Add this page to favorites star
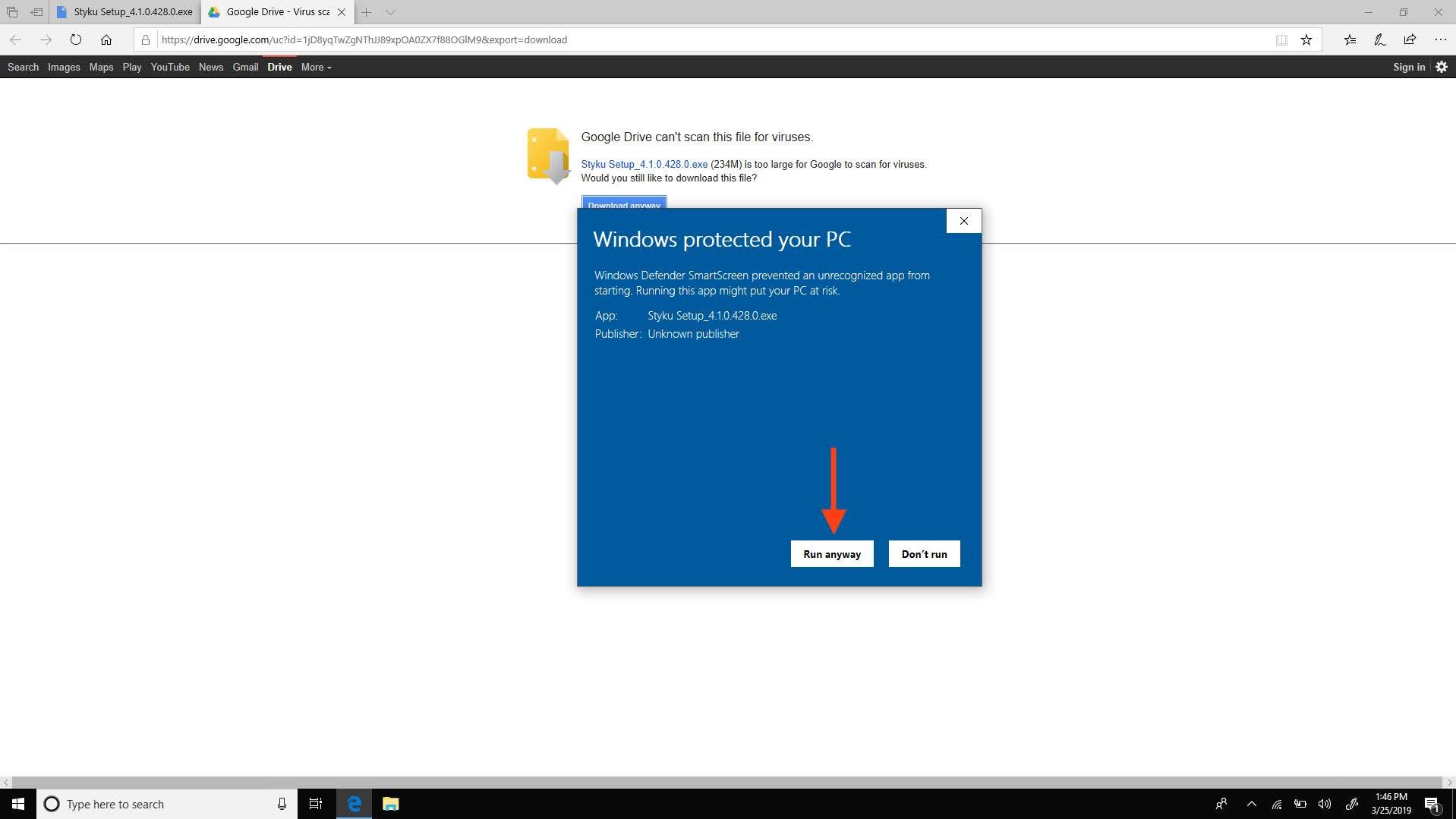This screenshot has height=819, width=1456. [1306, 39]
